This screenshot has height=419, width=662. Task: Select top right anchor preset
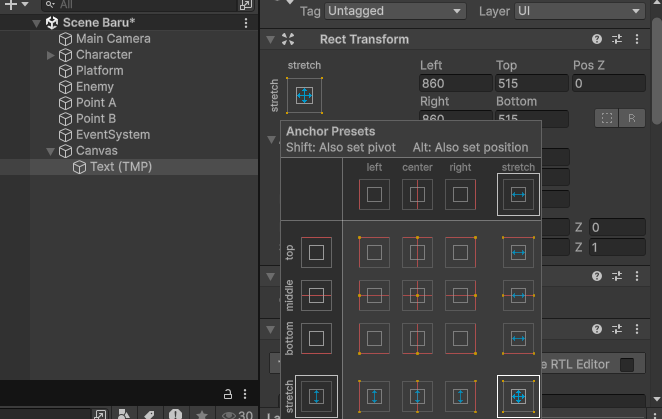(x=460, y=253)
